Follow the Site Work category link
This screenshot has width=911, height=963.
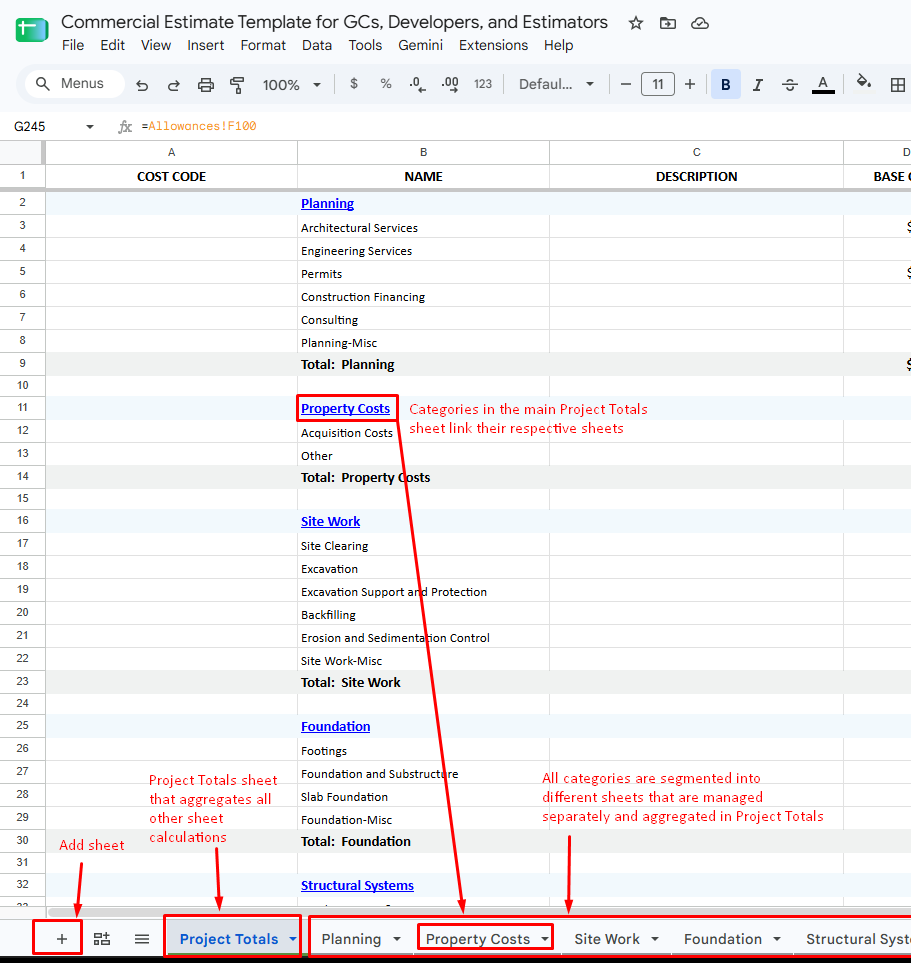330,521
